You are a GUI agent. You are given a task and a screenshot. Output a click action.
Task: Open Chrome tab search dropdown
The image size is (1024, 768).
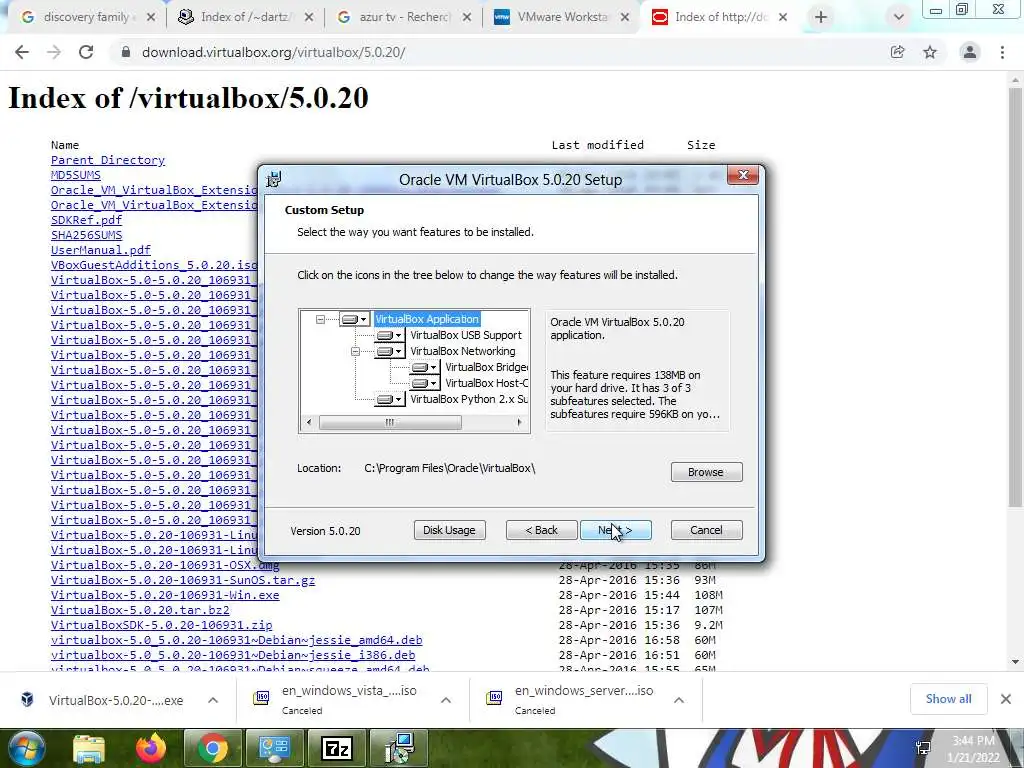click(x=899, y=18)
